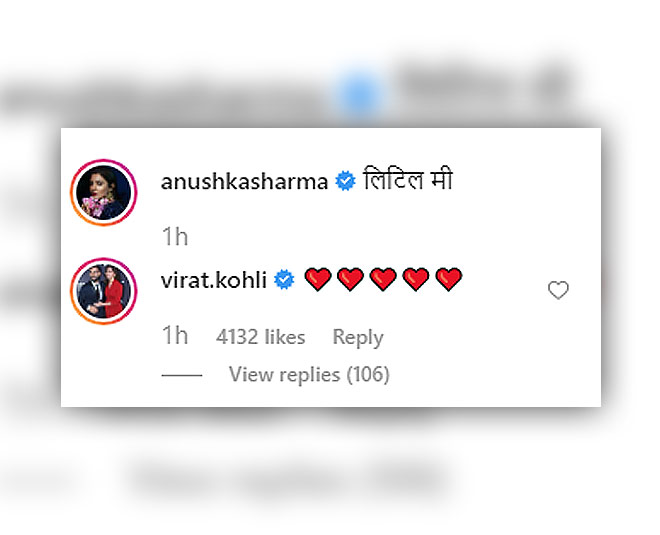Click the fourth red heart emoji

416,279
